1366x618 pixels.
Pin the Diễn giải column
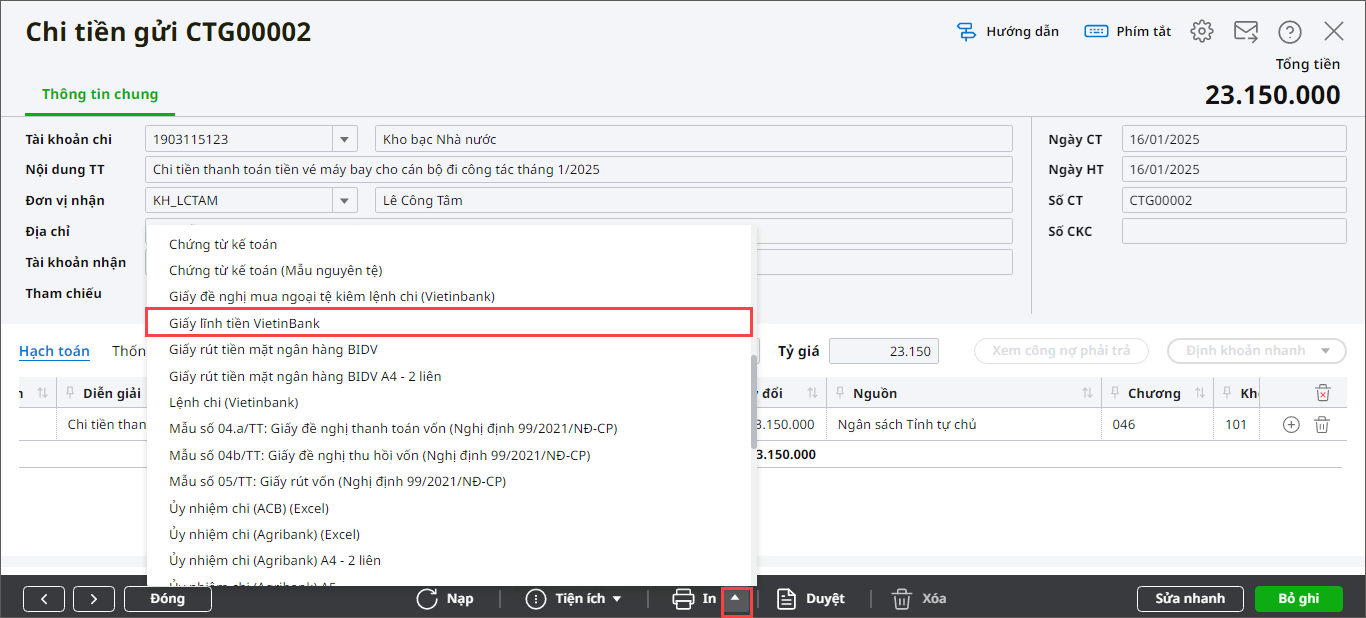coord(71,393)
